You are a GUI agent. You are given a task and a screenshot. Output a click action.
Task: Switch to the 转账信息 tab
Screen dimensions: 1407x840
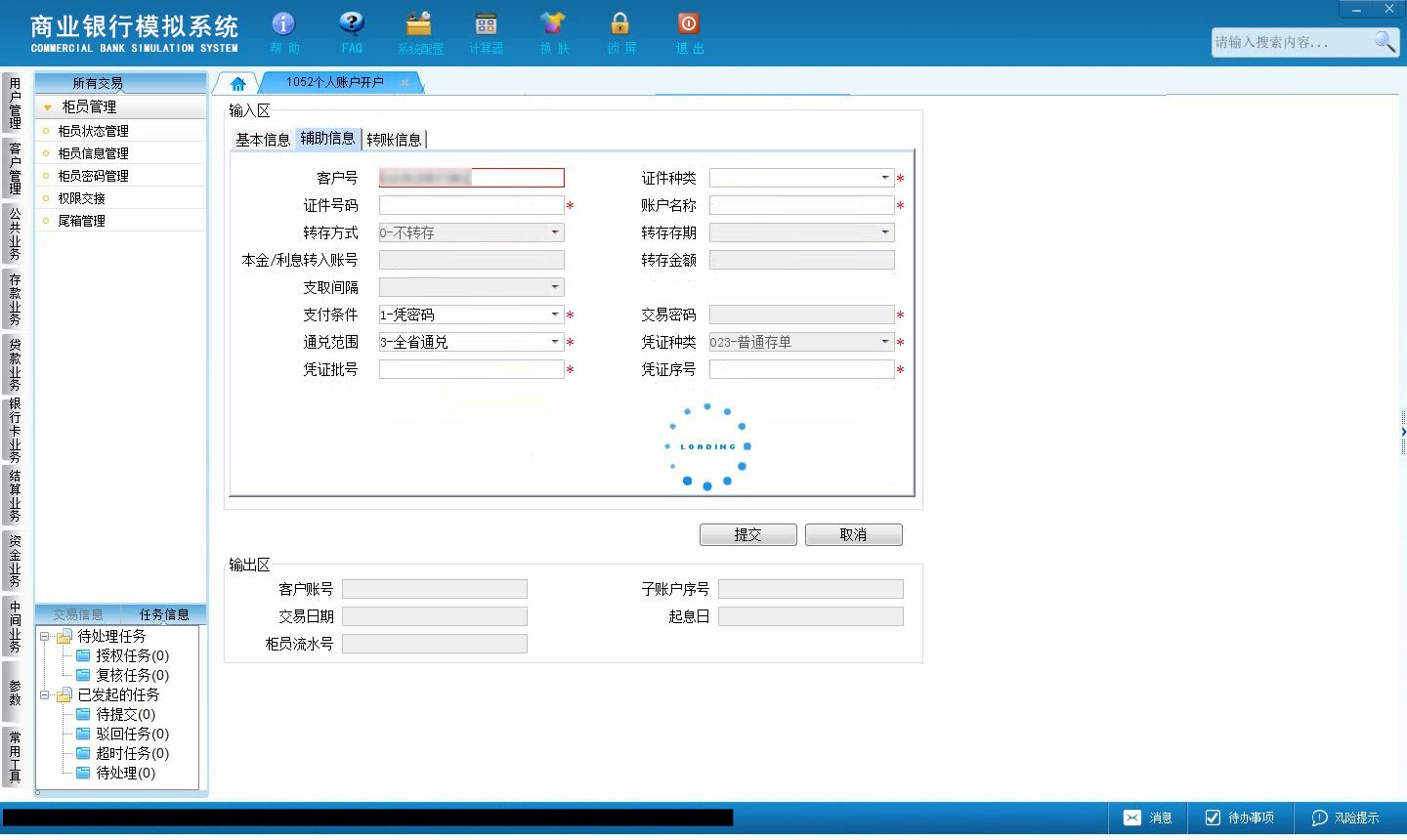tap(394, 140)
